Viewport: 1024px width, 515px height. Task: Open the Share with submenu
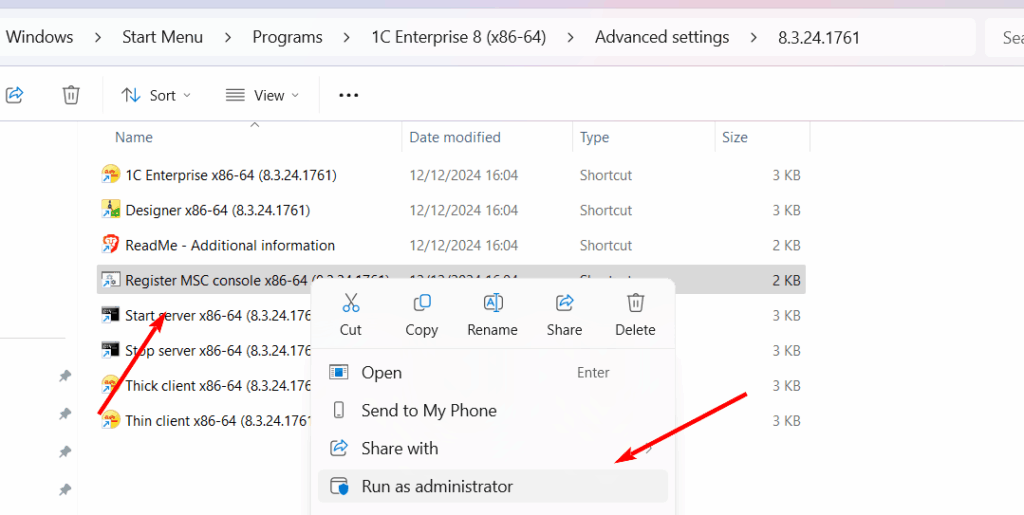click(492, 448)
